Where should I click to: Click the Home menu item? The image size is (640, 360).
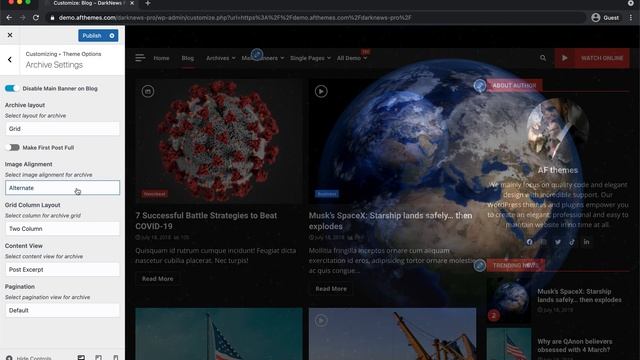pyautogui.click(x=161, y=58)
